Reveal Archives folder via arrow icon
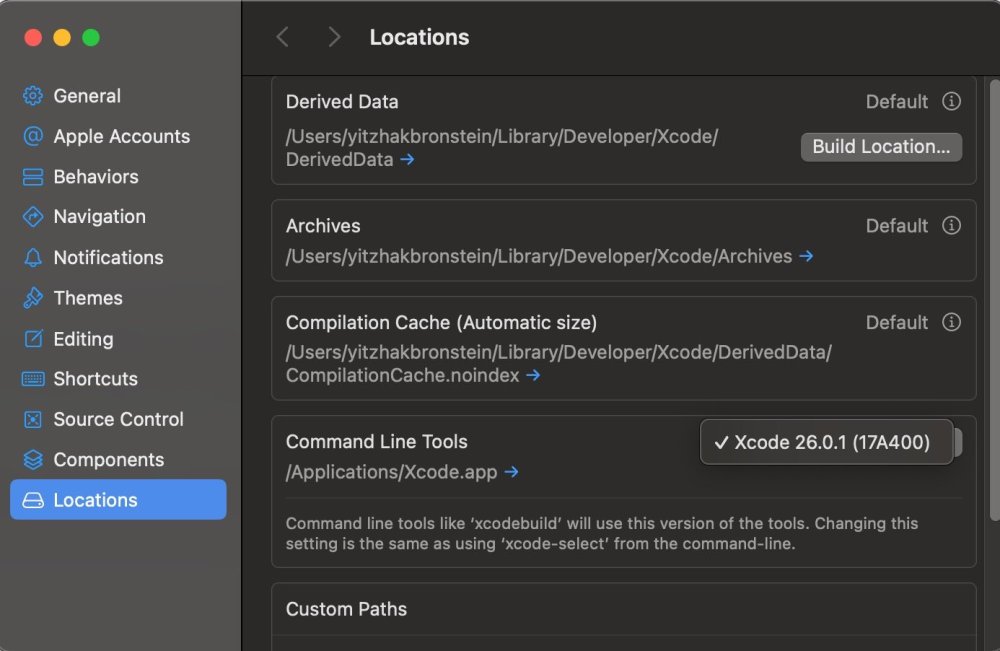The image size is (1000, 651). click(x=806, y=256)
